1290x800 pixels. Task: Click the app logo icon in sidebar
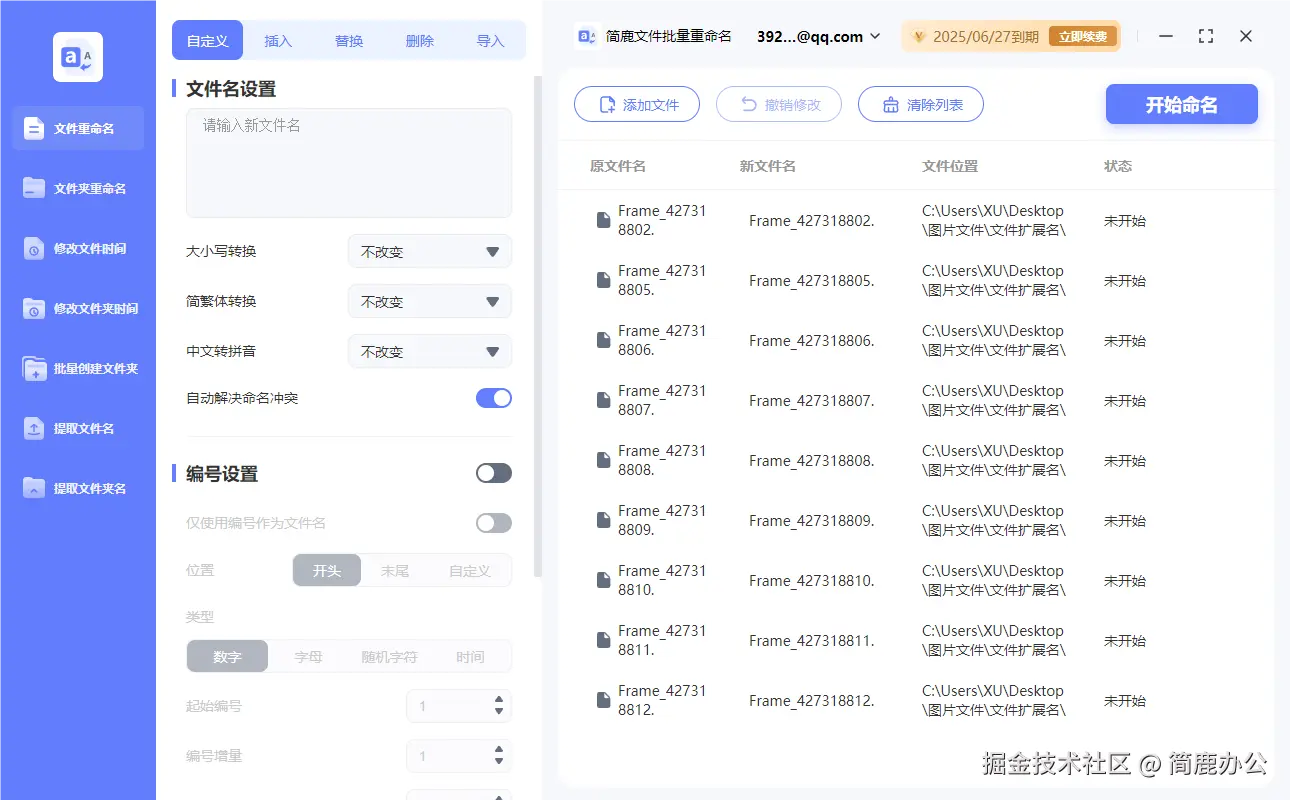(x=78, y=57)
